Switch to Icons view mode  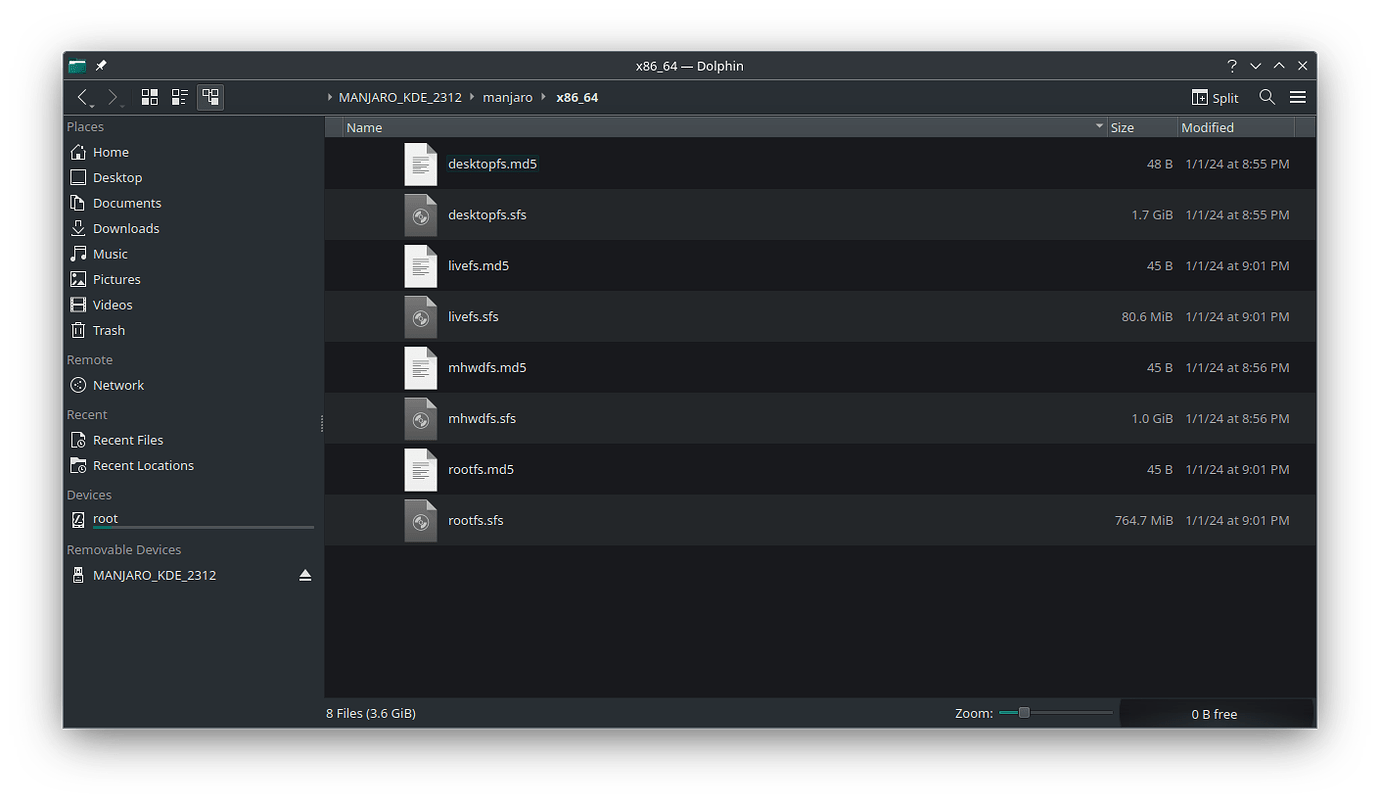(x=150, y=97)
